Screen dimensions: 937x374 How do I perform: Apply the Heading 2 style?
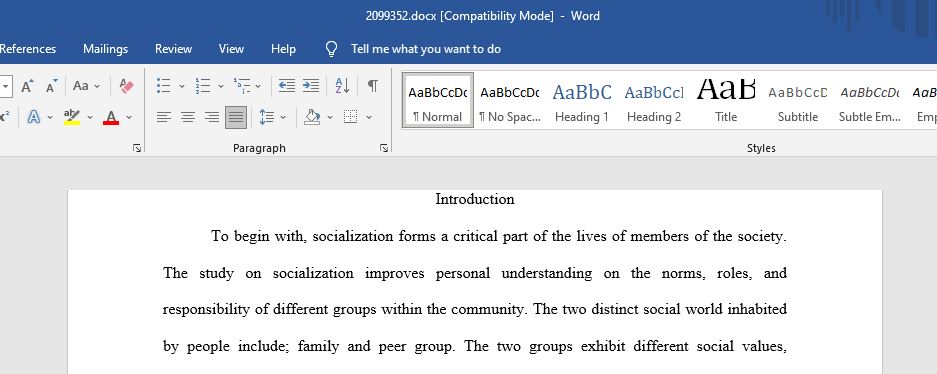654,100
